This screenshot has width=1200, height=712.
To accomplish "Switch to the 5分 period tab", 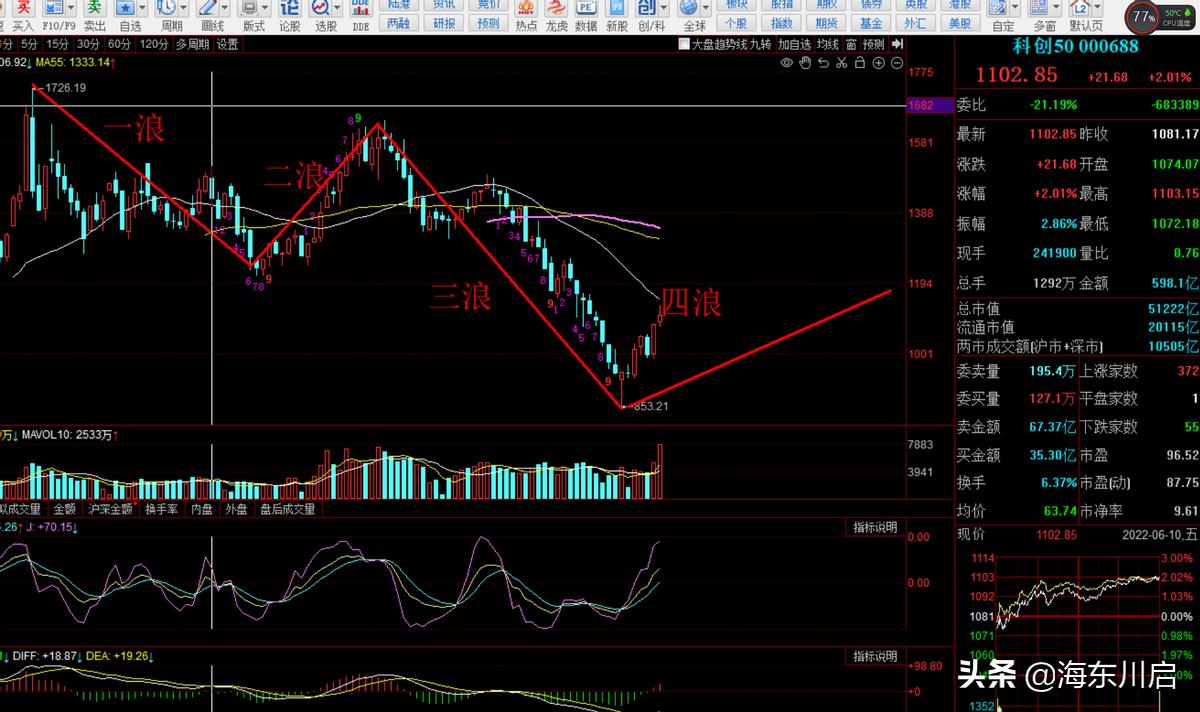I will coord(30,44).
